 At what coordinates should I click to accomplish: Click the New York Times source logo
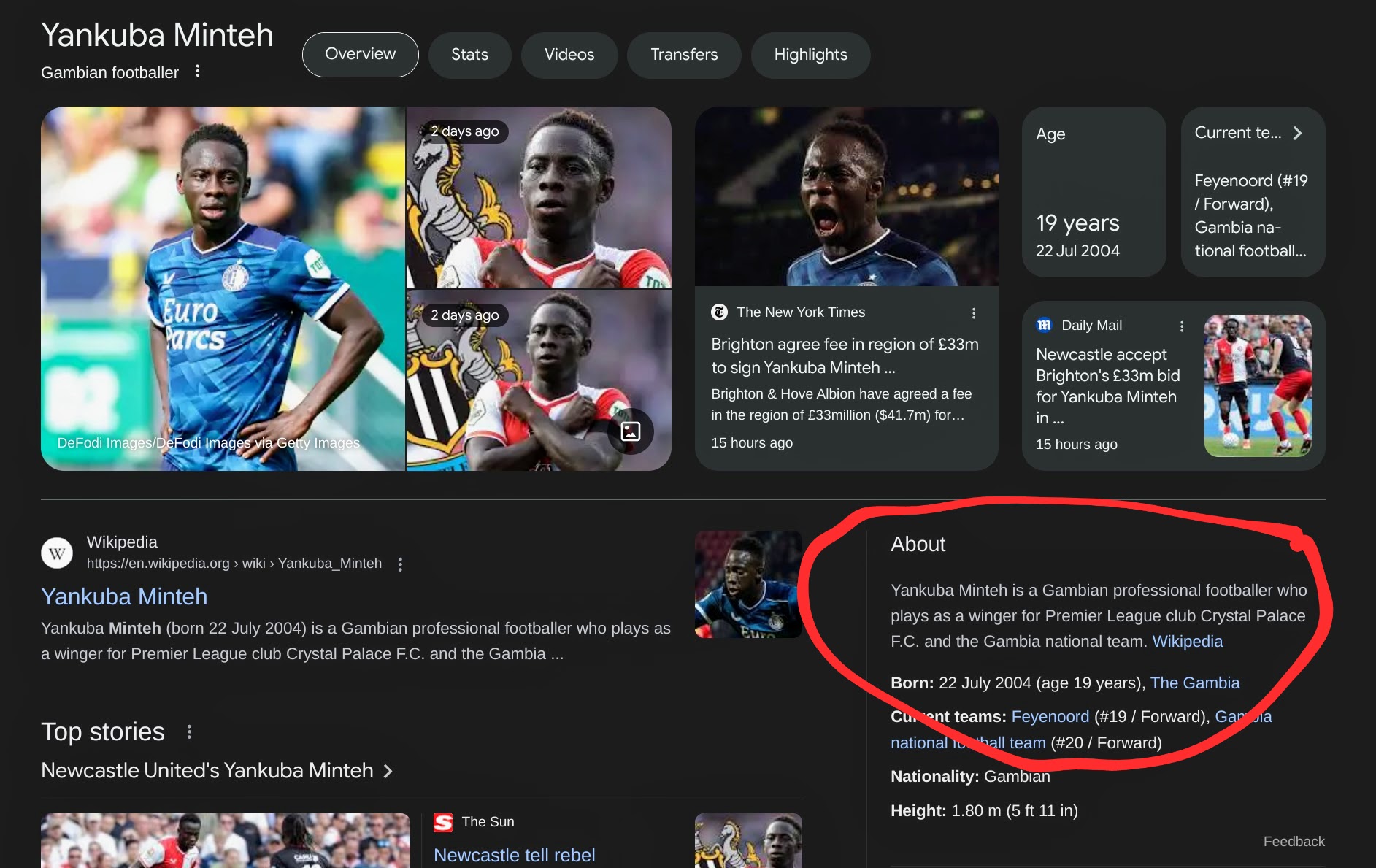719,312
